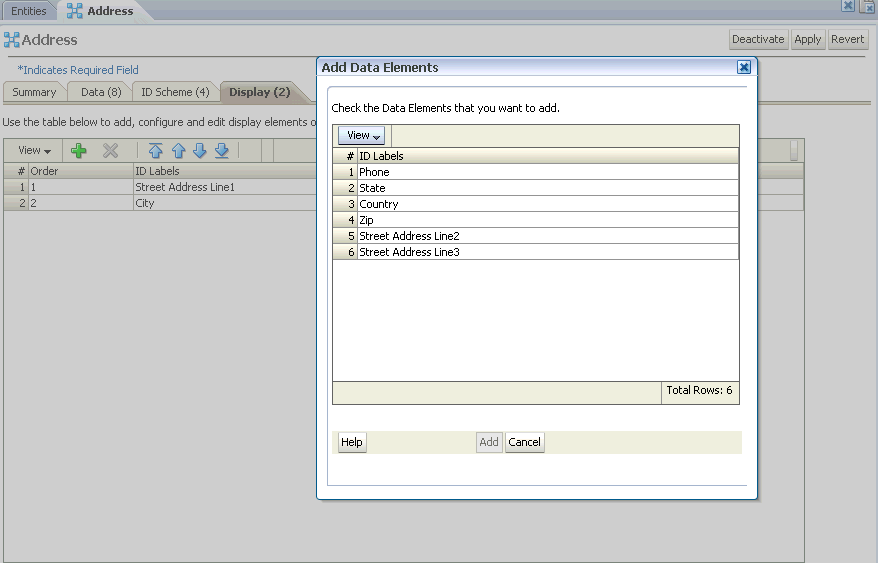Switch to the Entities tab
The image size is (878, 563).
point(28,11)
